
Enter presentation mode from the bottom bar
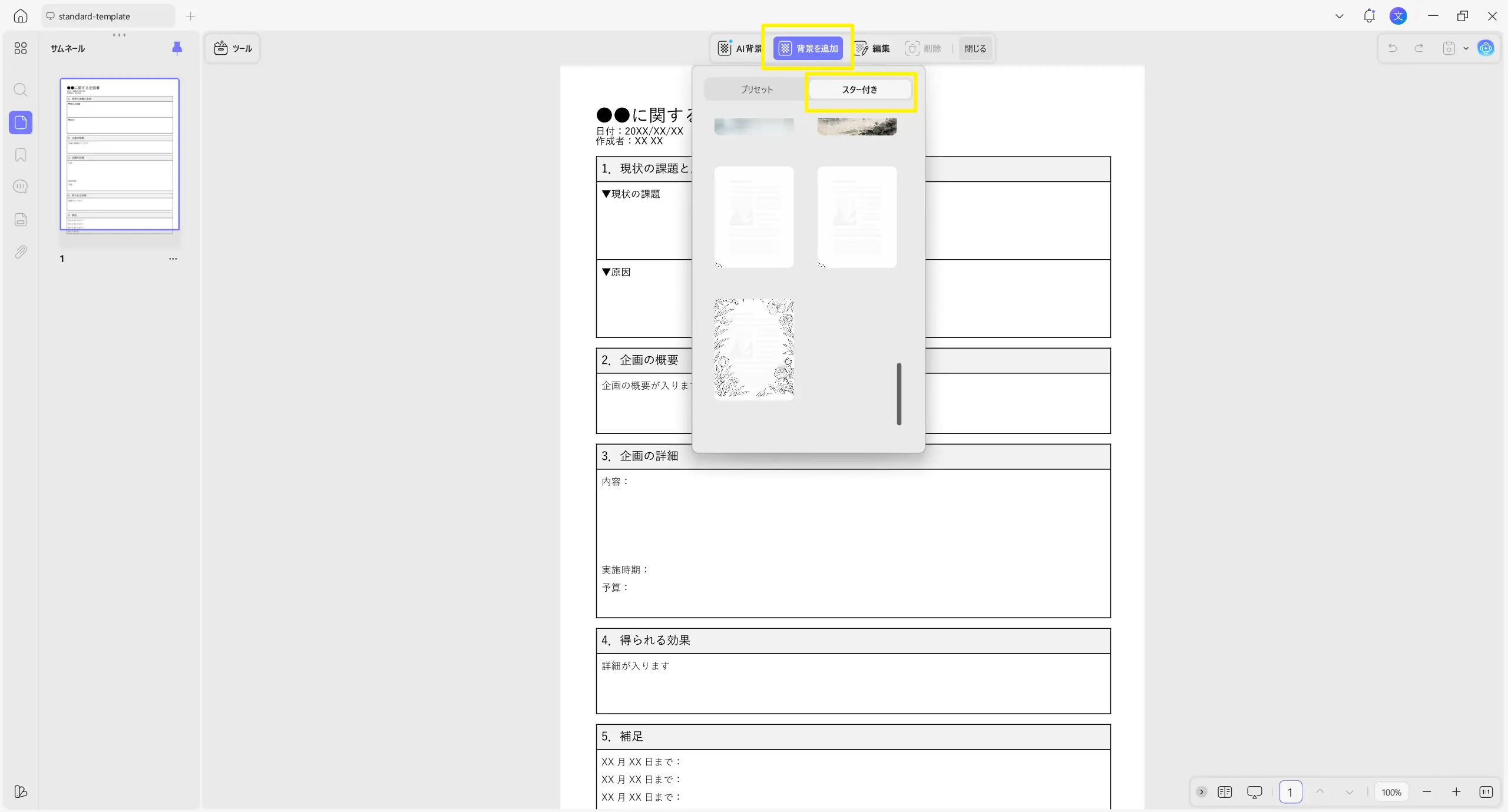(x=1254, y=791)
